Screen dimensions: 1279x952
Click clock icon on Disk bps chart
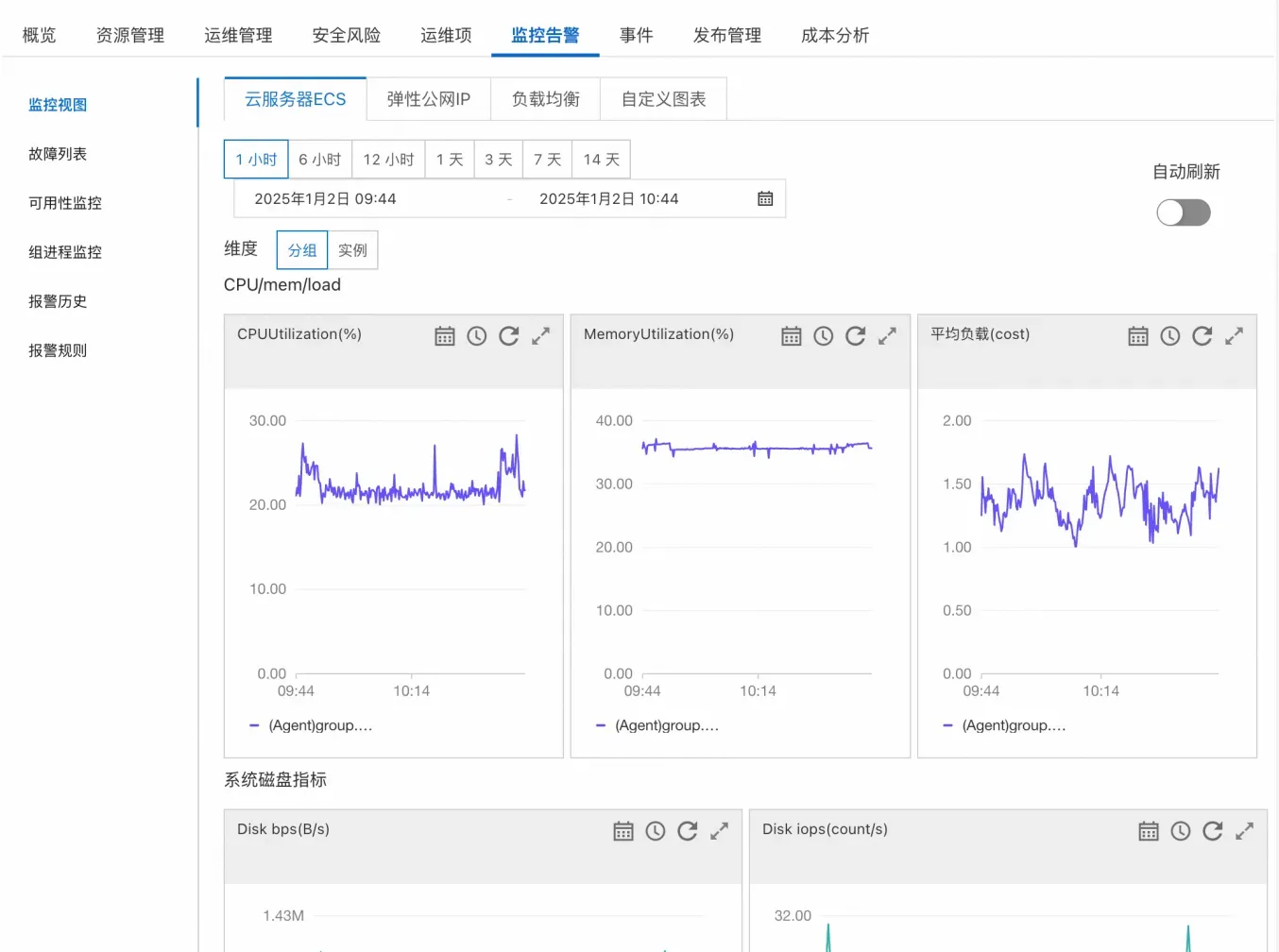pyautogui.click(x=656, y=831)
